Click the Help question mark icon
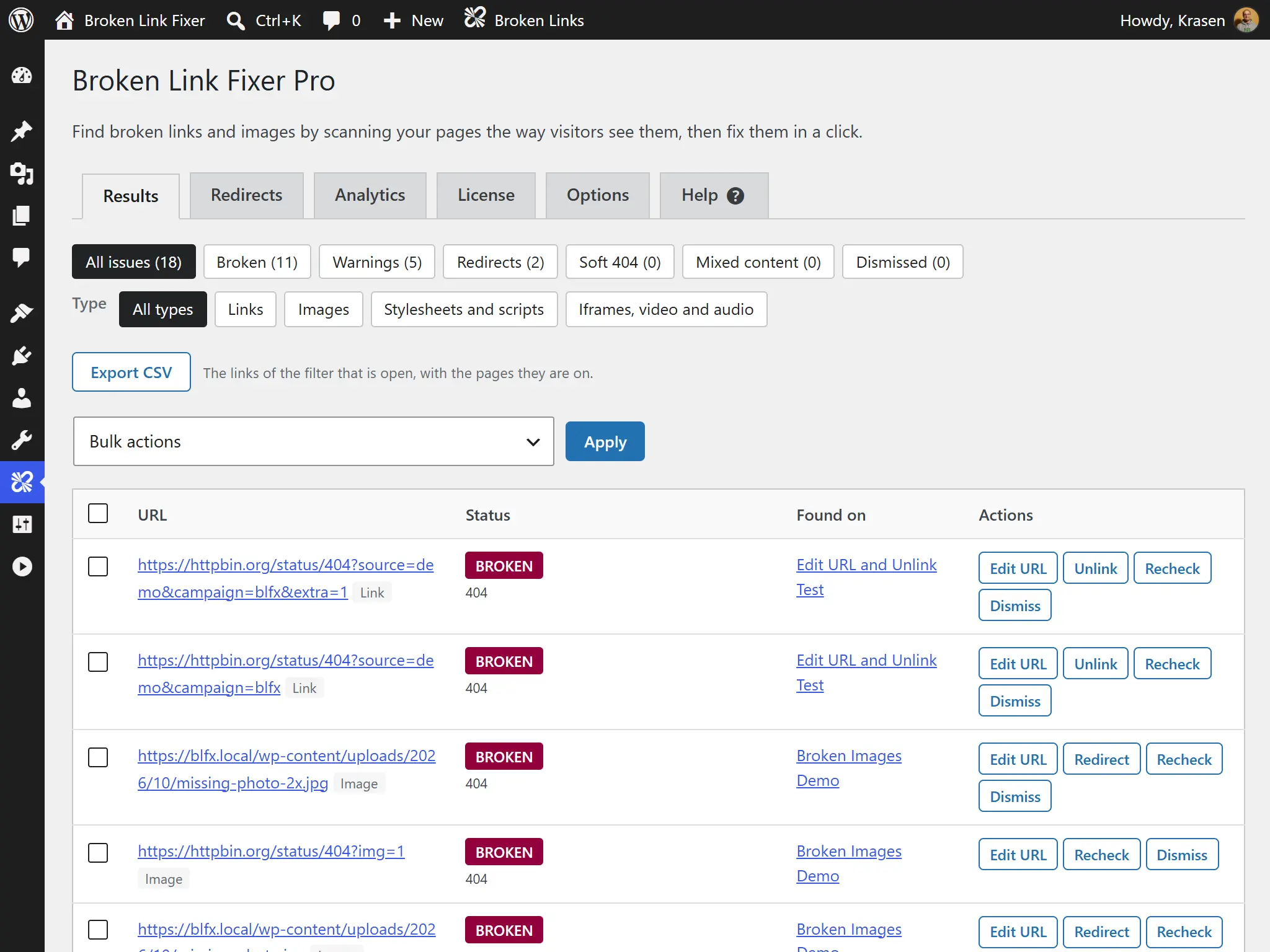This screenshot has width=1270, height=952. click(x=735, y=196)
